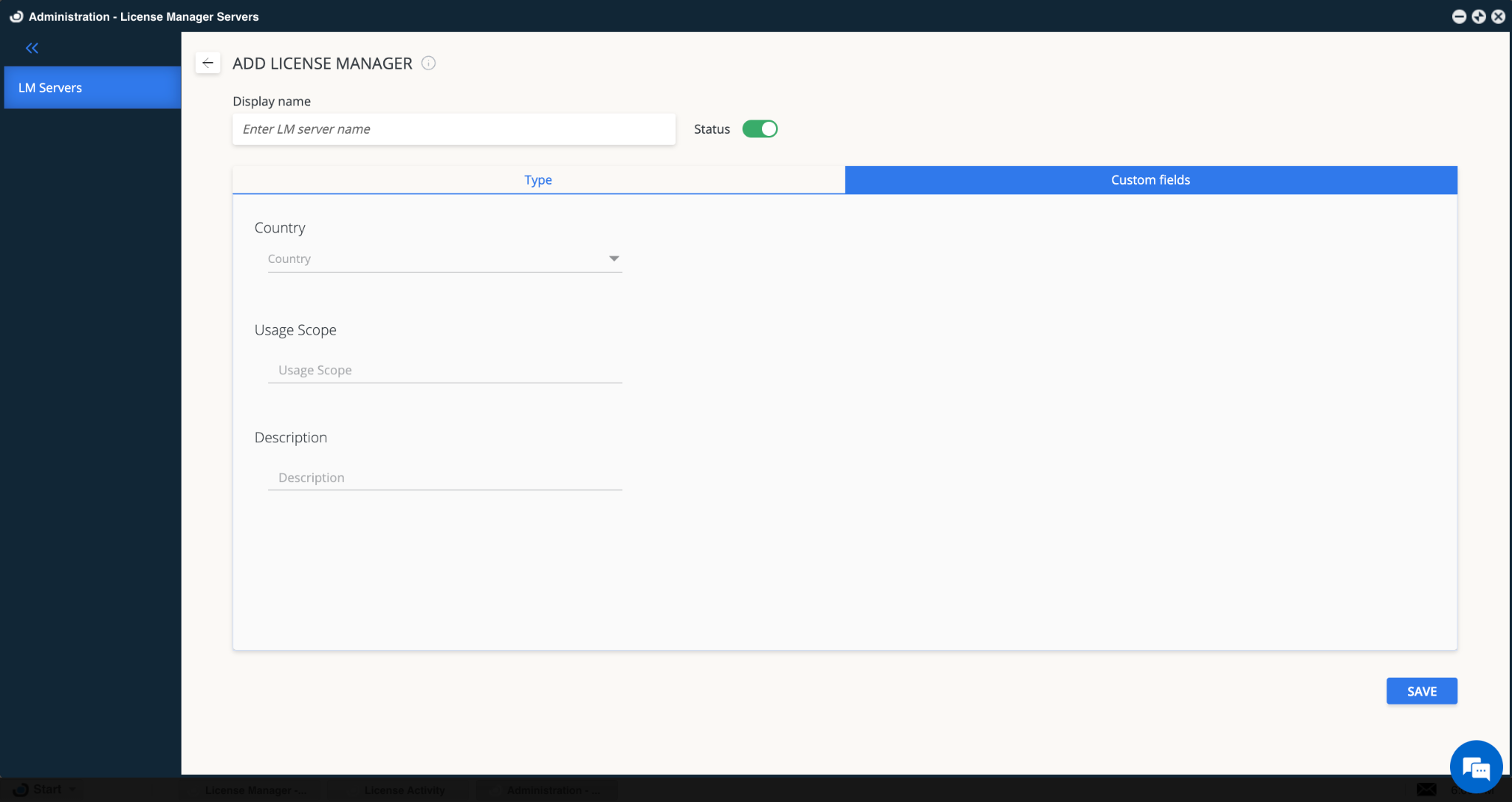Open License Activity from taskbar
1512x802 pixels.
pos(405,789)
